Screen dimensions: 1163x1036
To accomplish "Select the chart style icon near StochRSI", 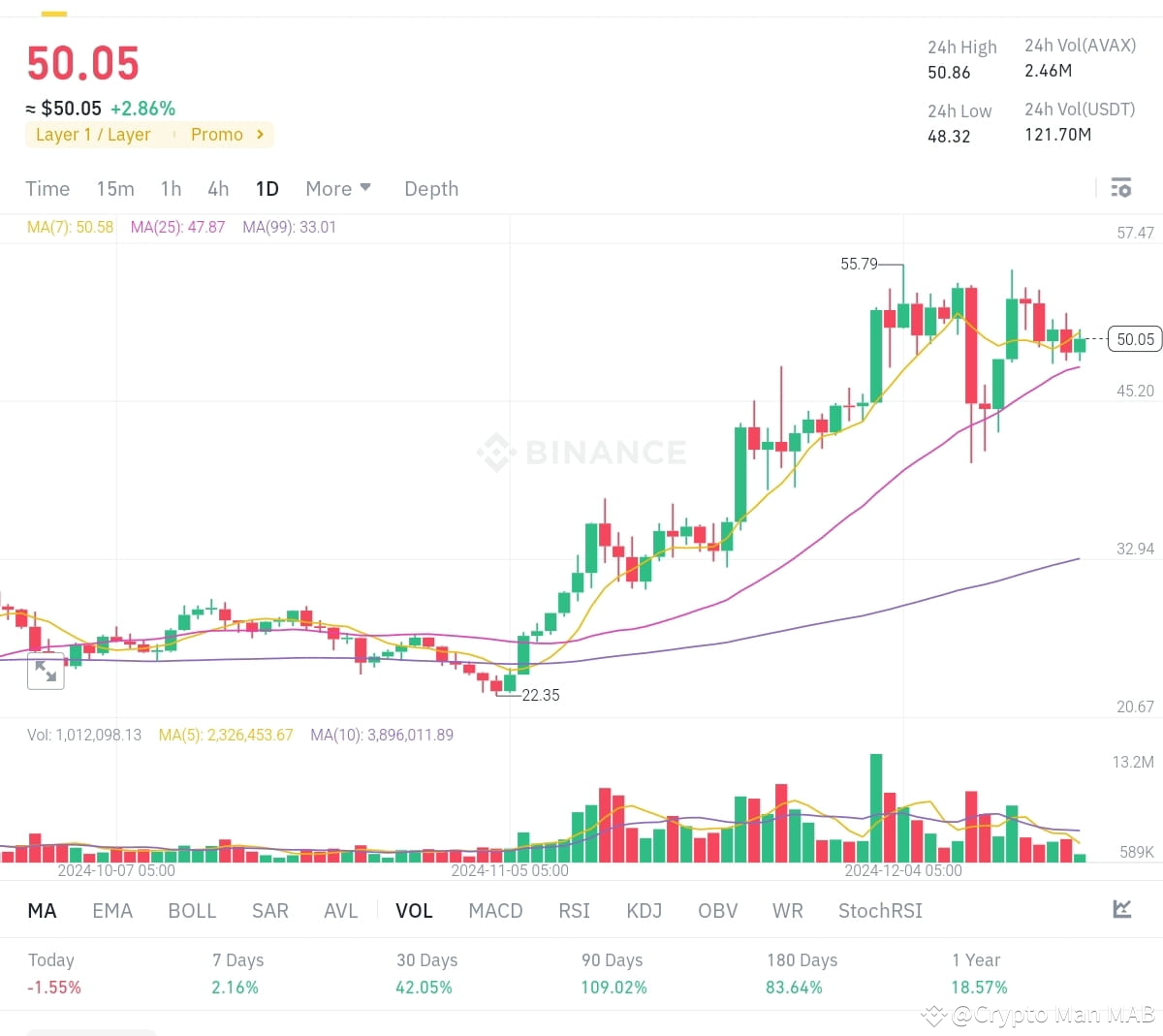I will click(x=1121, y=909).
